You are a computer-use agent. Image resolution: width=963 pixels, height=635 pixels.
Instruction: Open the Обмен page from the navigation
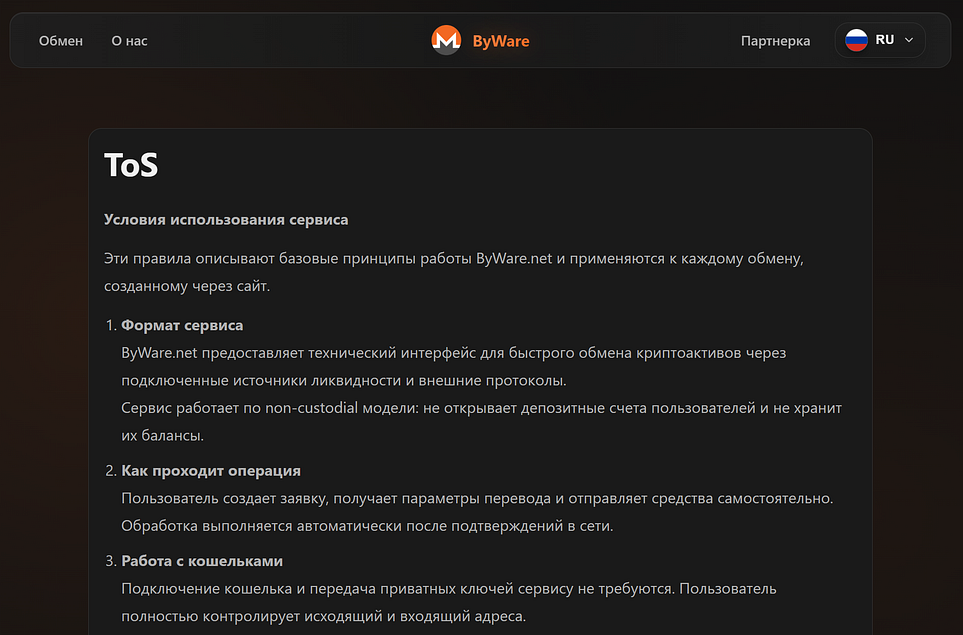pos(61,41)
